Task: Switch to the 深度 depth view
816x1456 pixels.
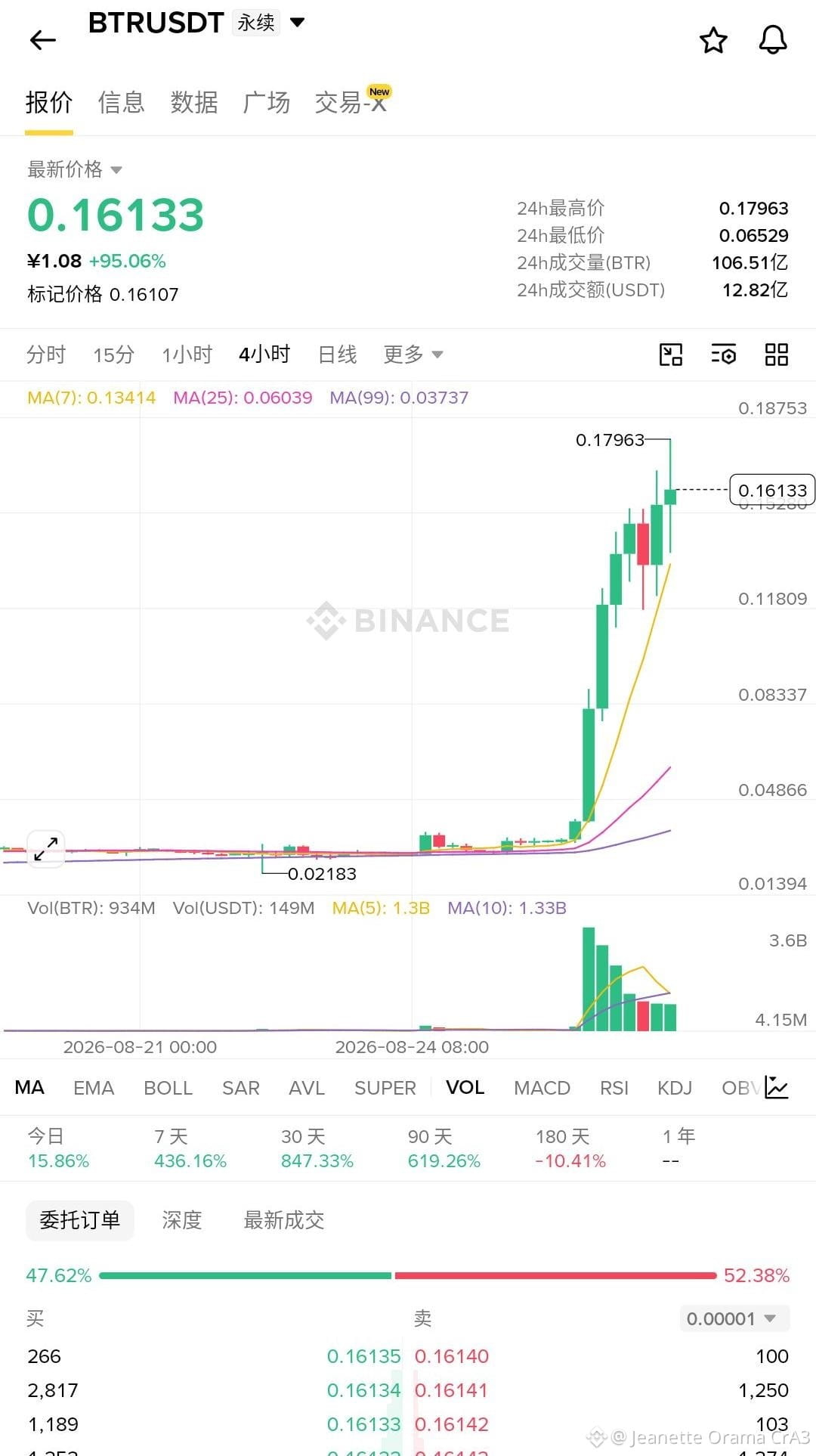Action: (x=182, y=1220)
